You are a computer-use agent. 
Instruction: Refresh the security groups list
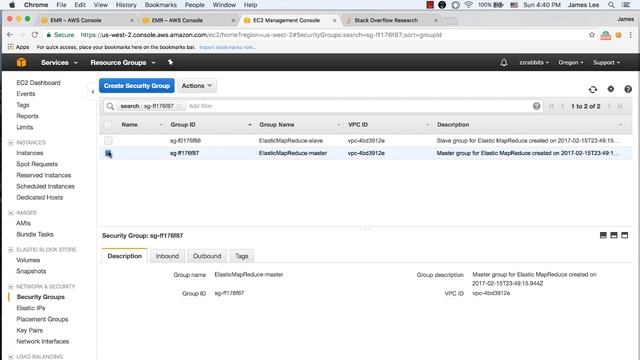pos(593,89)
